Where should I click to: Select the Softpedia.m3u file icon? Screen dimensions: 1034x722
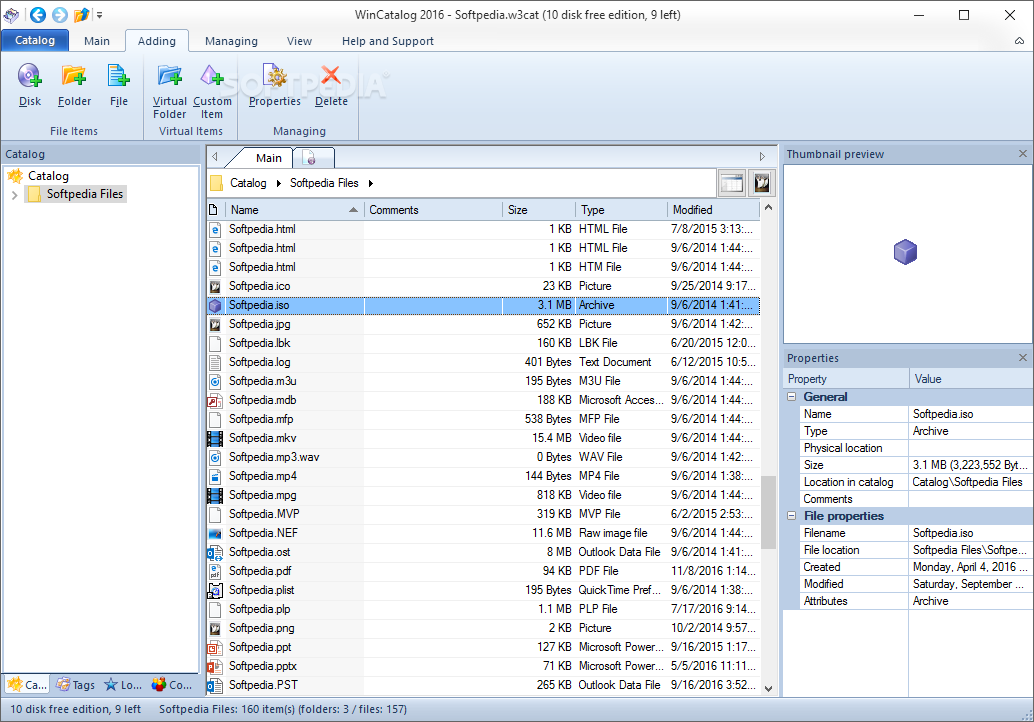[x=215, y=381]
